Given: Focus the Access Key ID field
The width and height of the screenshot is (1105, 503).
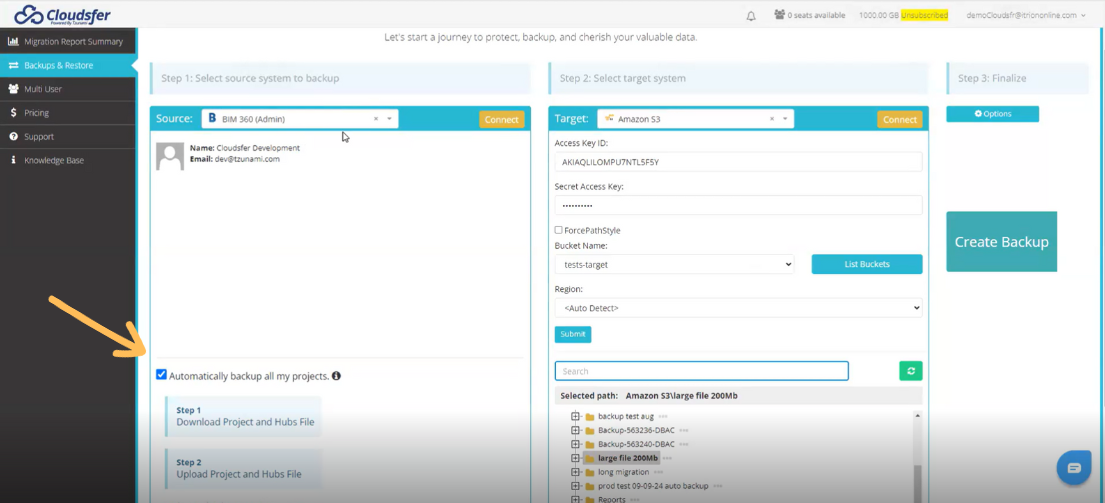Looking at the screenshot, I should [739, 162].
